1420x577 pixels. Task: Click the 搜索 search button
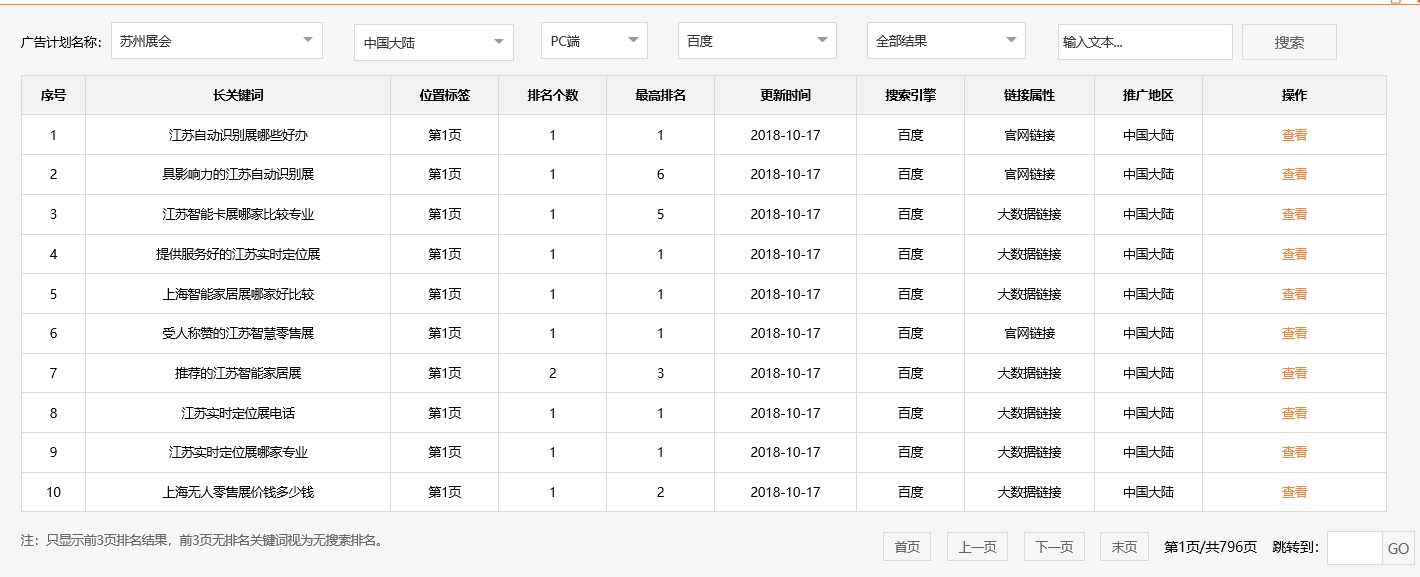coord(1288,41)
